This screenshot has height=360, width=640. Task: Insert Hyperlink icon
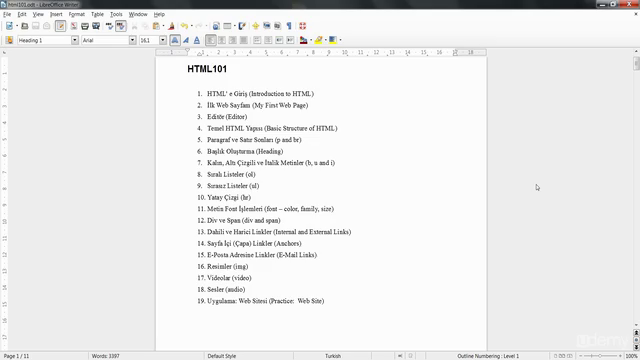(x=216, y=26)
